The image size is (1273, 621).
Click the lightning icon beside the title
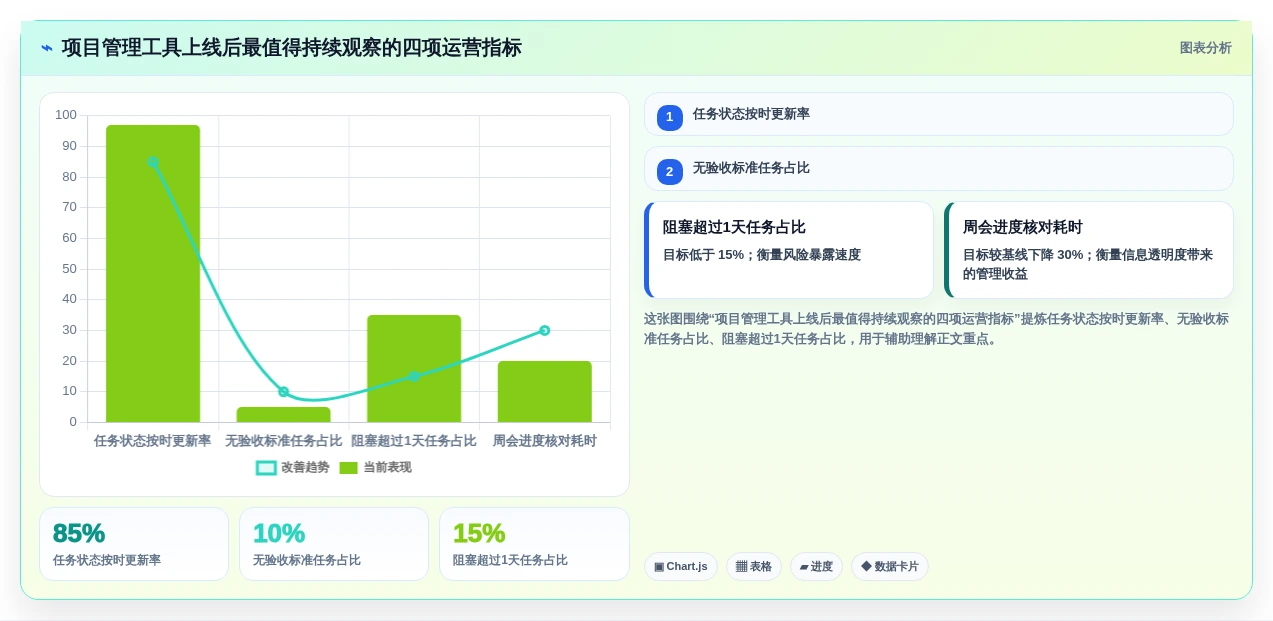[x=47, y=48]
